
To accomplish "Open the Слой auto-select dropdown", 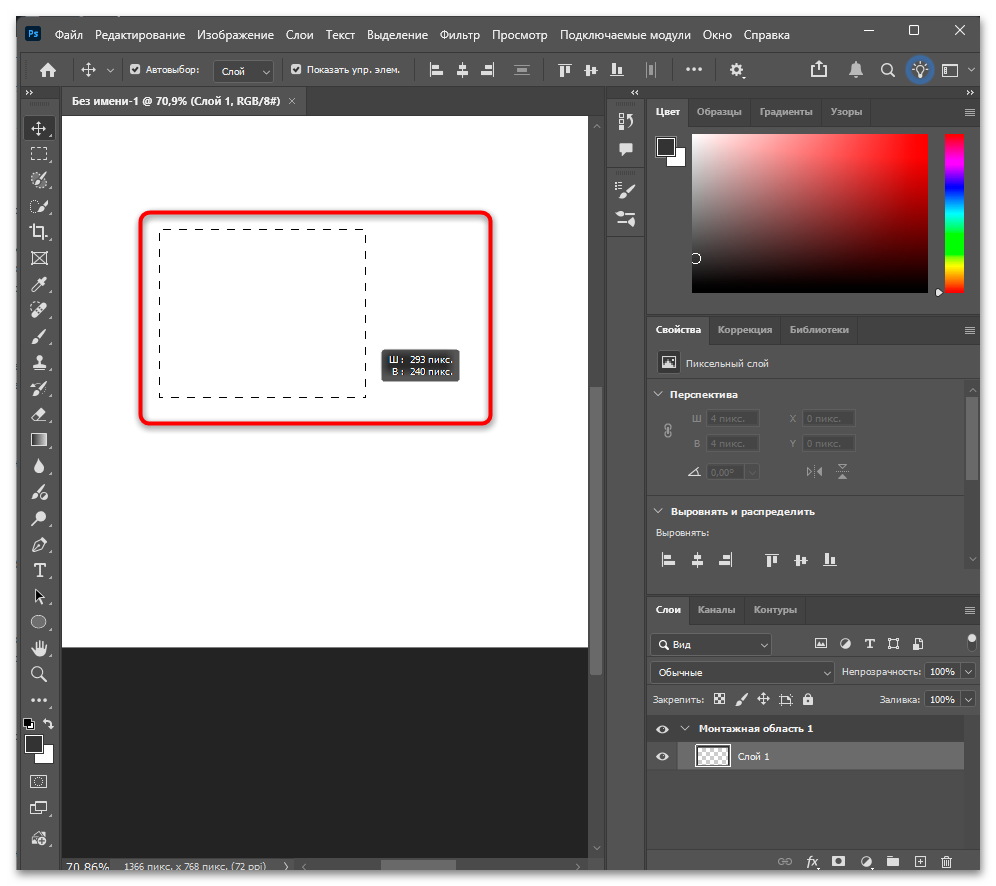I will (243, 71).
